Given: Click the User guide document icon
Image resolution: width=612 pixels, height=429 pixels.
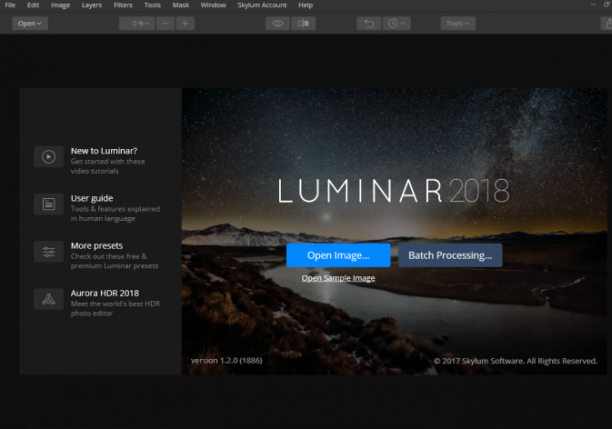Looking at the screenshot, I should pos(49,204).
